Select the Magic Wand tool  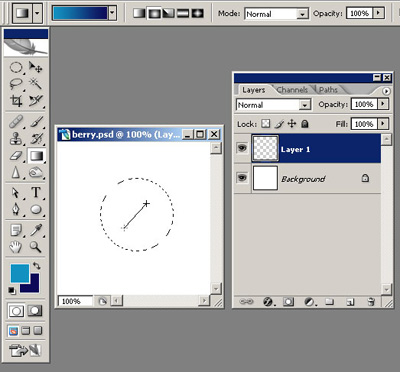[36, 83]
